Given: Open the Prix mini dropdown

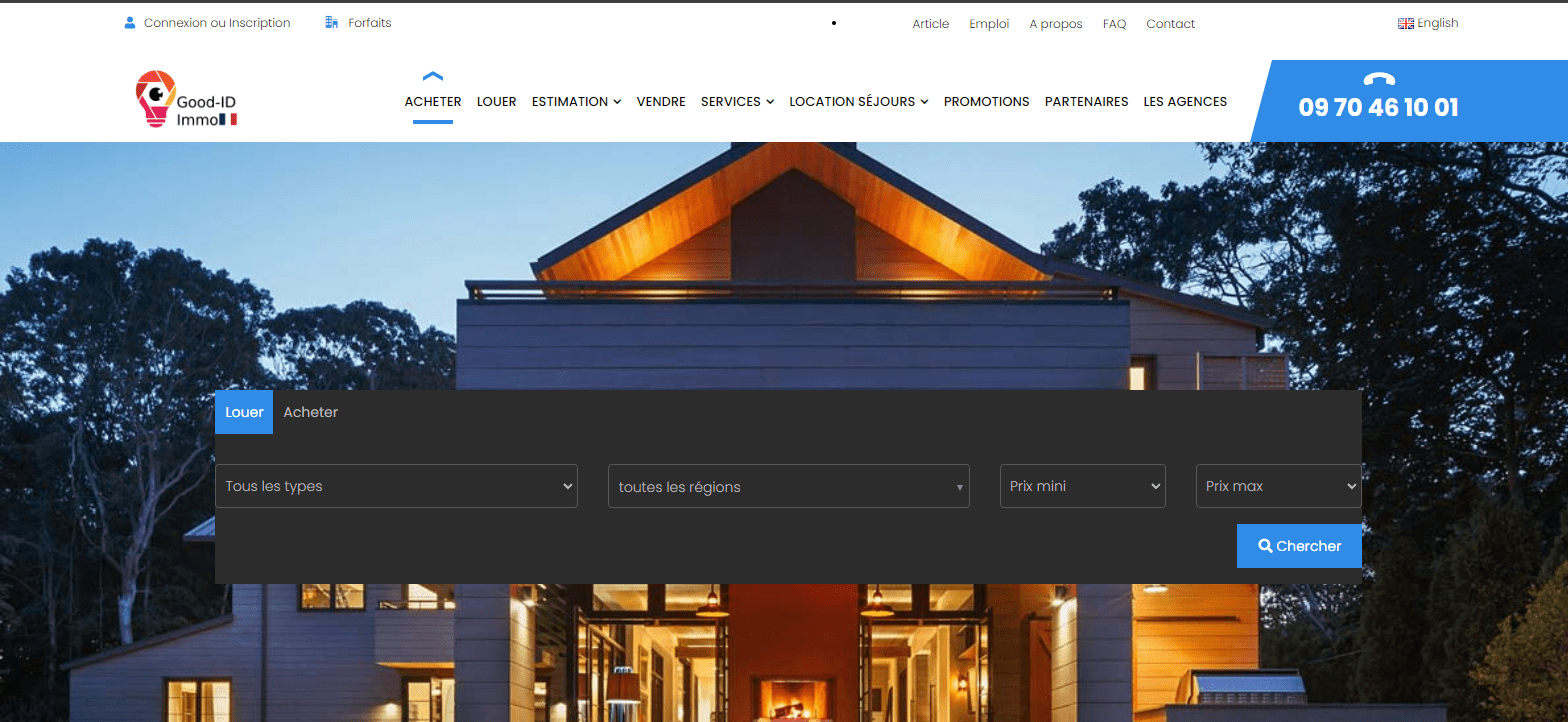Looking at the screenshot, I should point(1083,486).
